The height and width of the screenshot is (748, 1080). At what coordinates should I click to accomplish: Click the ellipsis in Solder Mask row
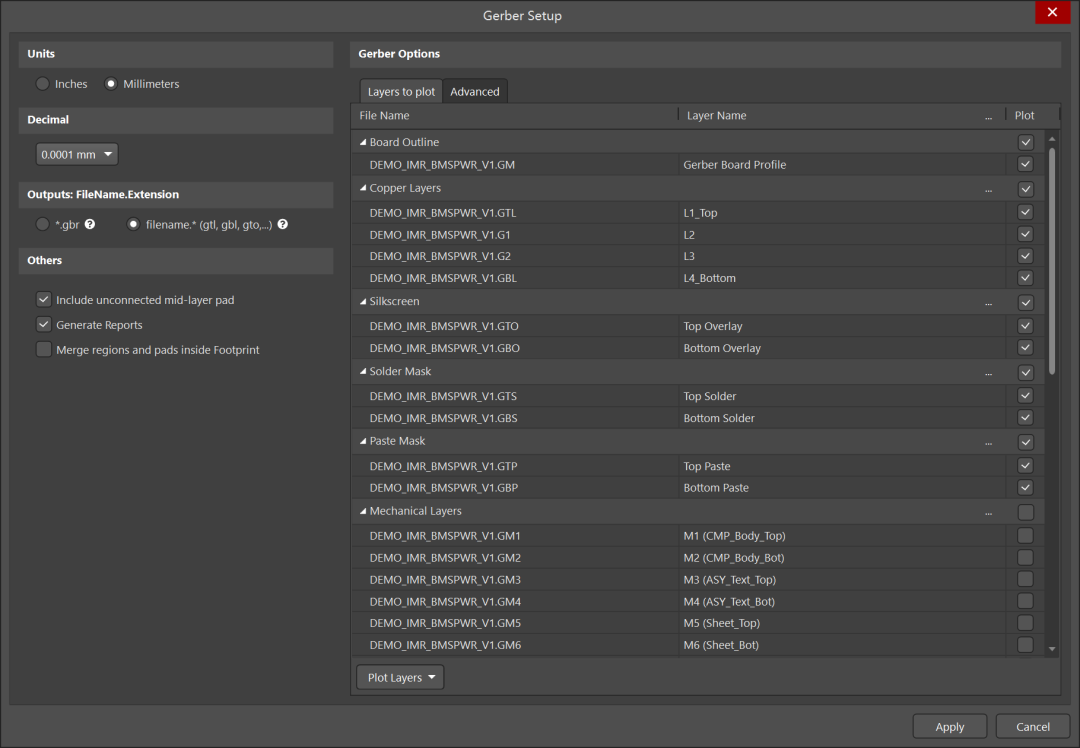[988, 373]
